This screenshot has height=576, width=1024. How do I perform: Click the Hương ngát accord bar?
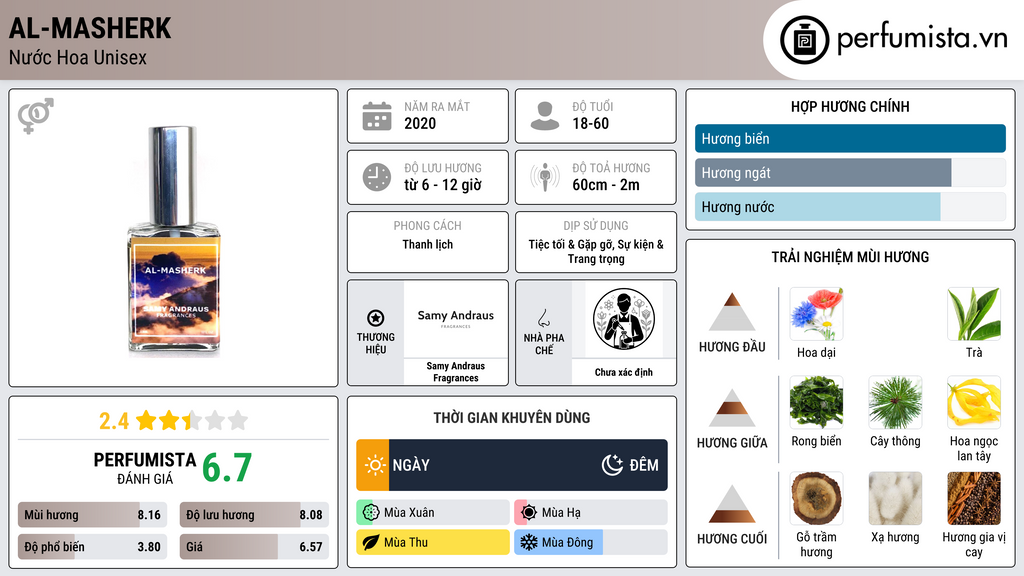click(x=850, y=172)
